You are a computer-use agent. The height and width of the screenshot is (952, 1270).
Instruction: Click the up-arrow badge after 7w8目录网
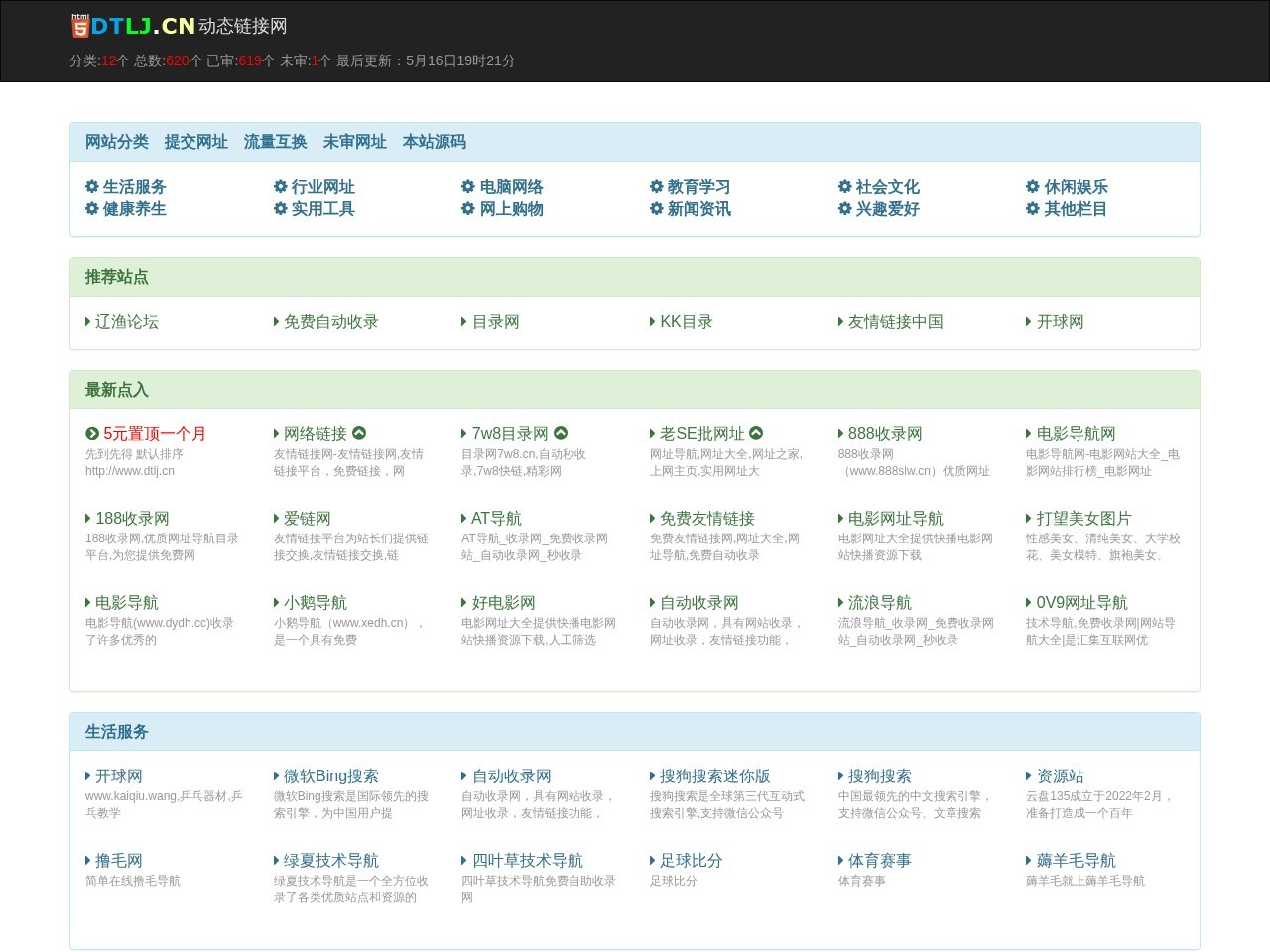561,433
